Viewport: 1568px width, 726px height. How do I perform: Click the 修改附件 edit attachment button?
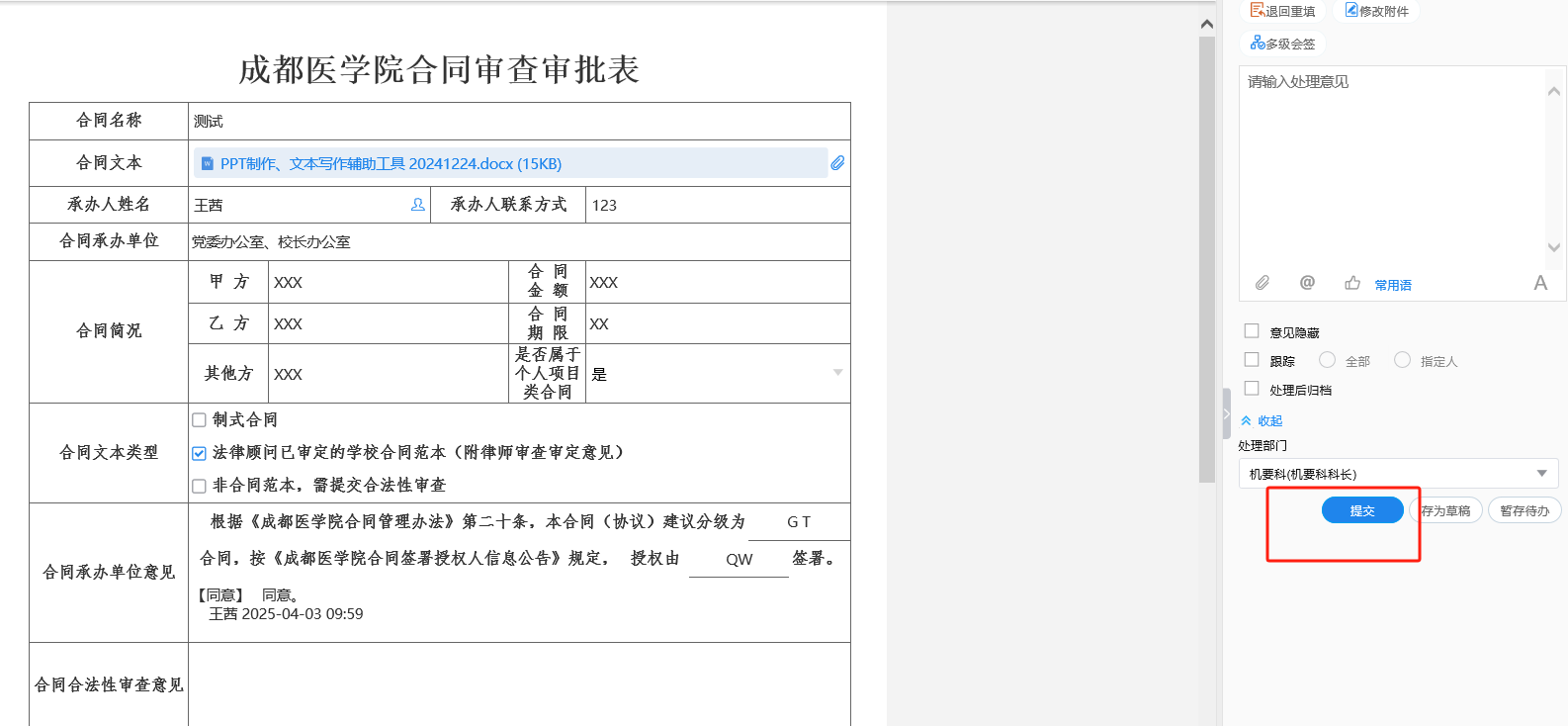(x=1376, y=11)
